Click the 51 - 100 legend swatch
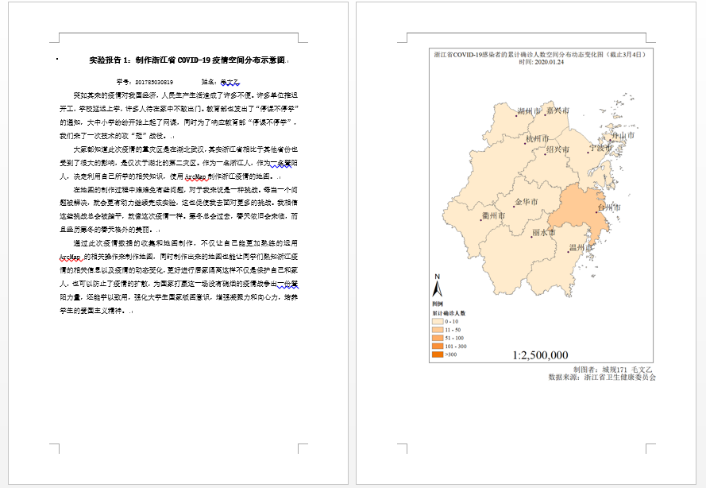Screen dimensions: 706x488 point(439,337)
